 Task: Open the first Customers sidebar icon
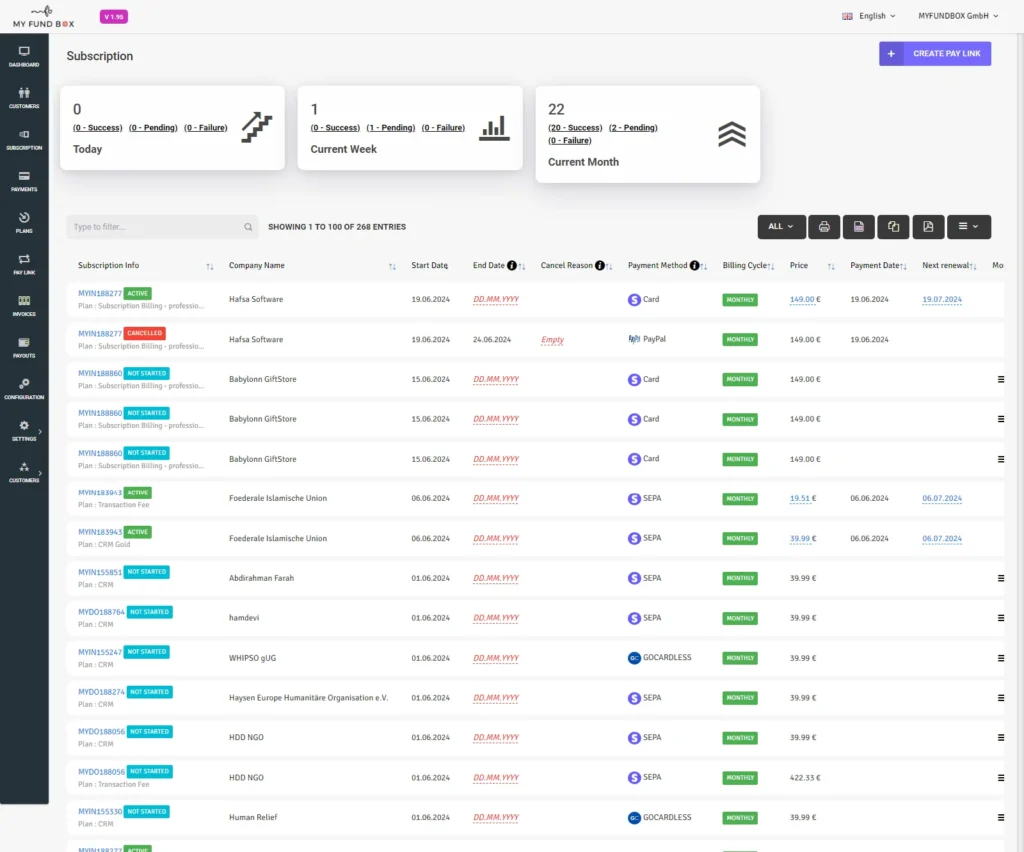(24, 98)
